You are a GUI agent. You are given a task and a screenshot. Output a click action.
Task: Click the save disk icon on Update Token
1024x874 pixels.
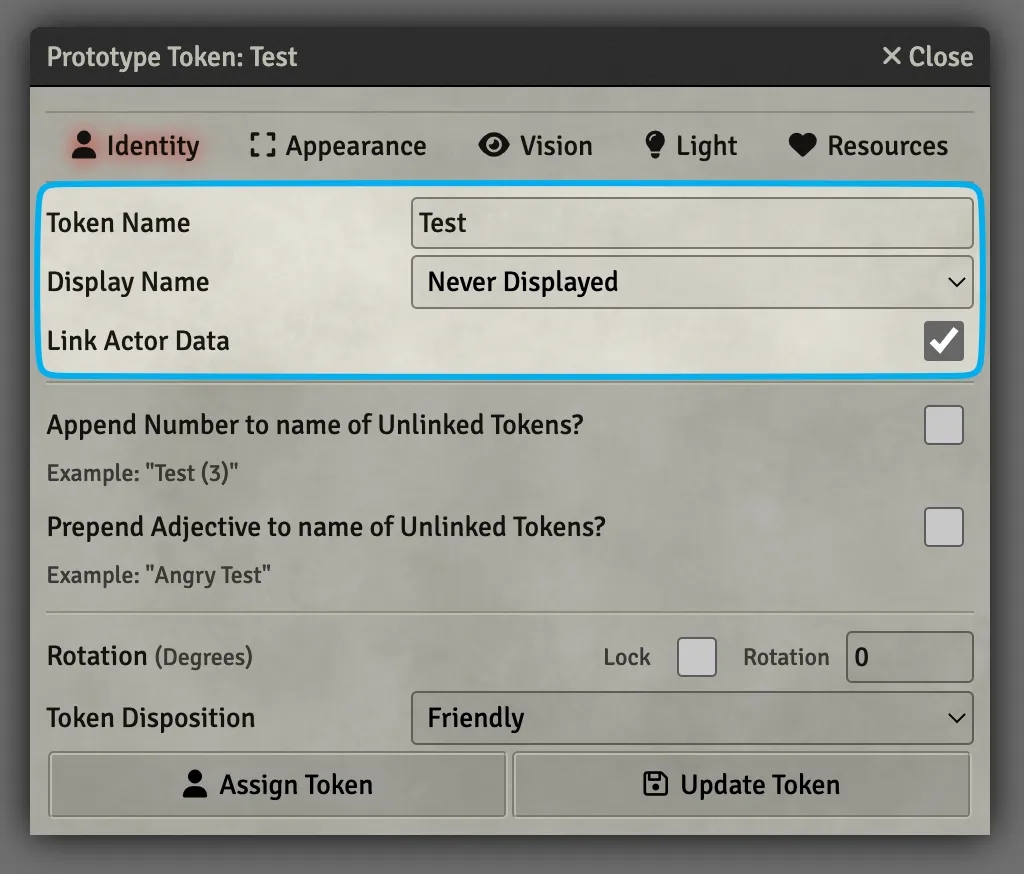655,785
